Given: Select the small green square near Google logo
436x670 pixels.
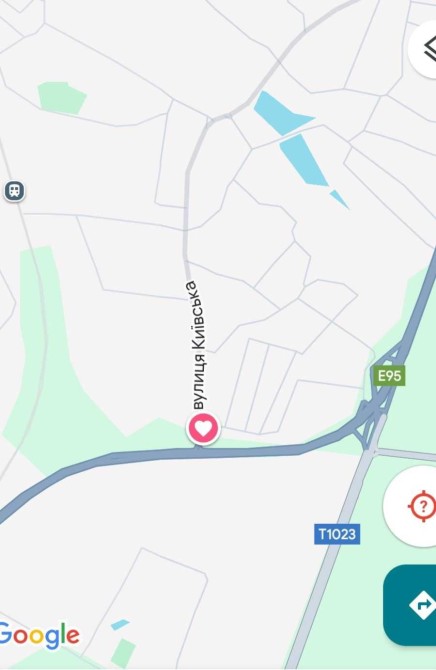Looking at the screenshot, I should click(123, 653).
